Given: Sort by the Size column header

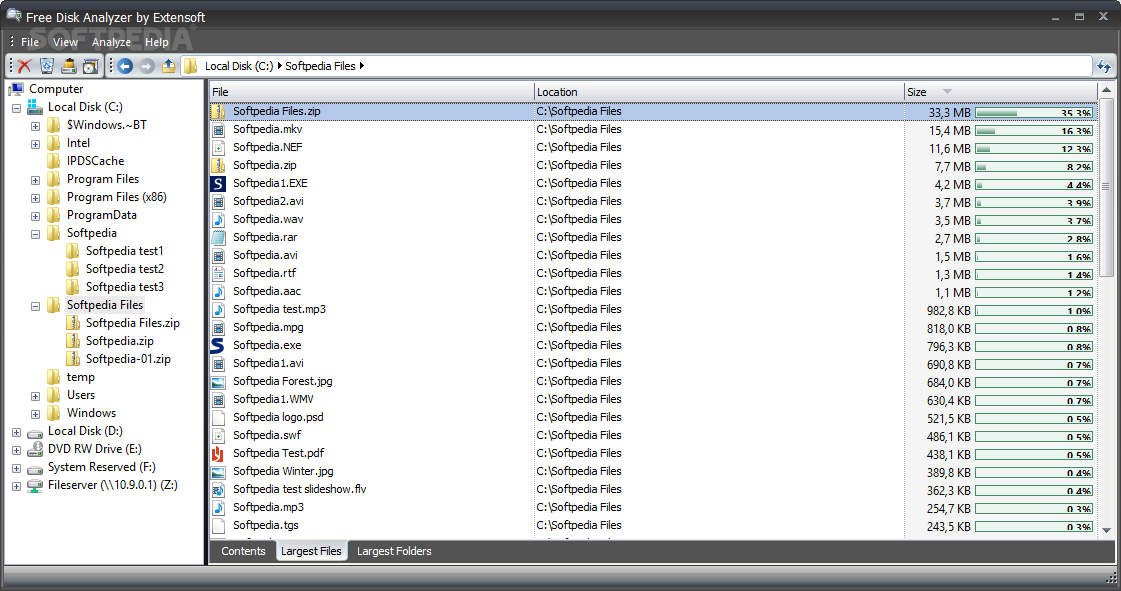Looking at the screenshot, I should (1001, 92).
